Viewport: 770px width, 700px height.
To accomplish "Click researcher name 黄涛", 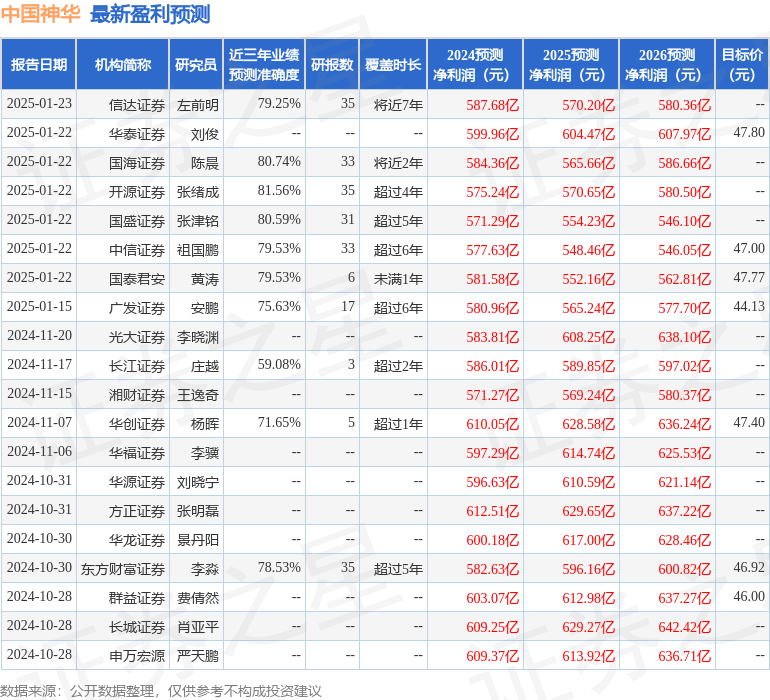I will (205, 279).
